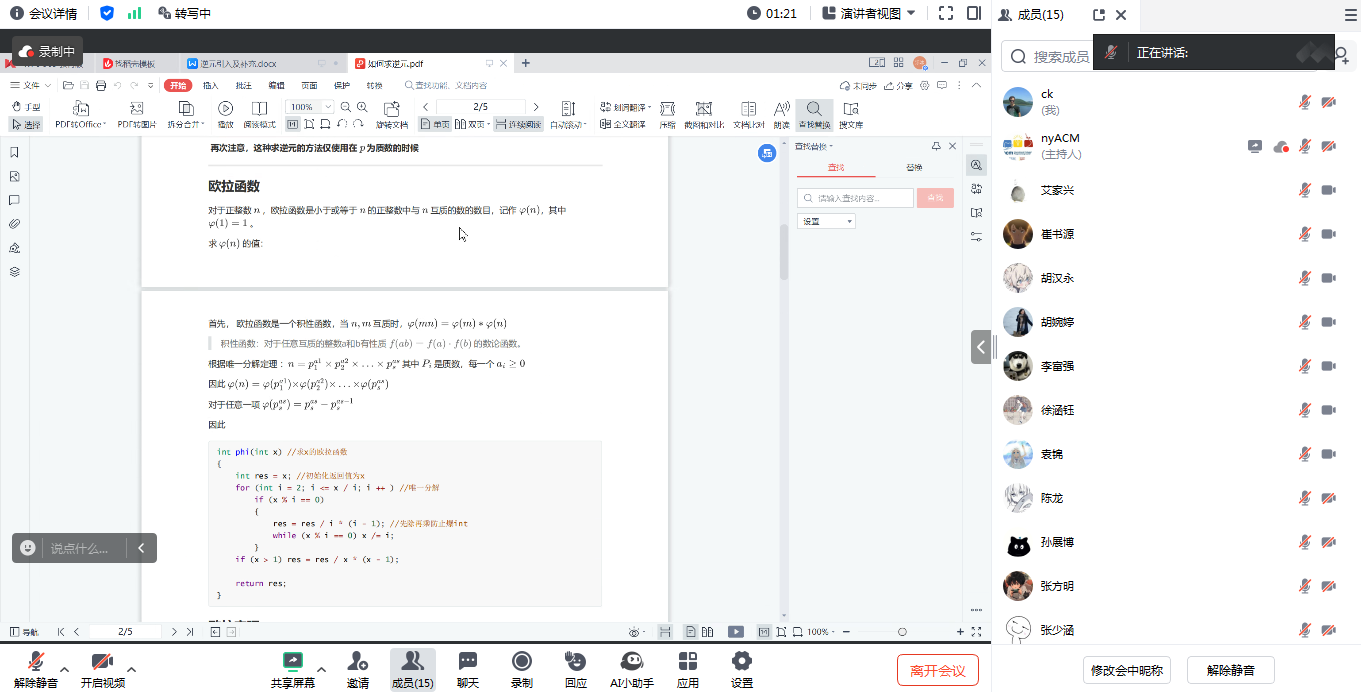This screenshot has height=692, width=1361.
Task: Click the 邀请 invite icon
Action: 357,668
